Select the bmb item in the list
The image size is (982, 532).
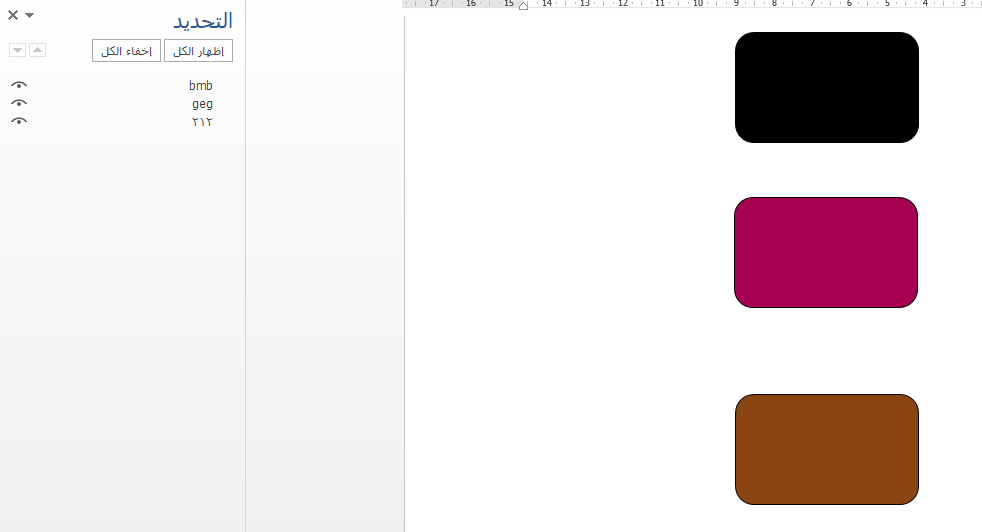coord(200,85)
